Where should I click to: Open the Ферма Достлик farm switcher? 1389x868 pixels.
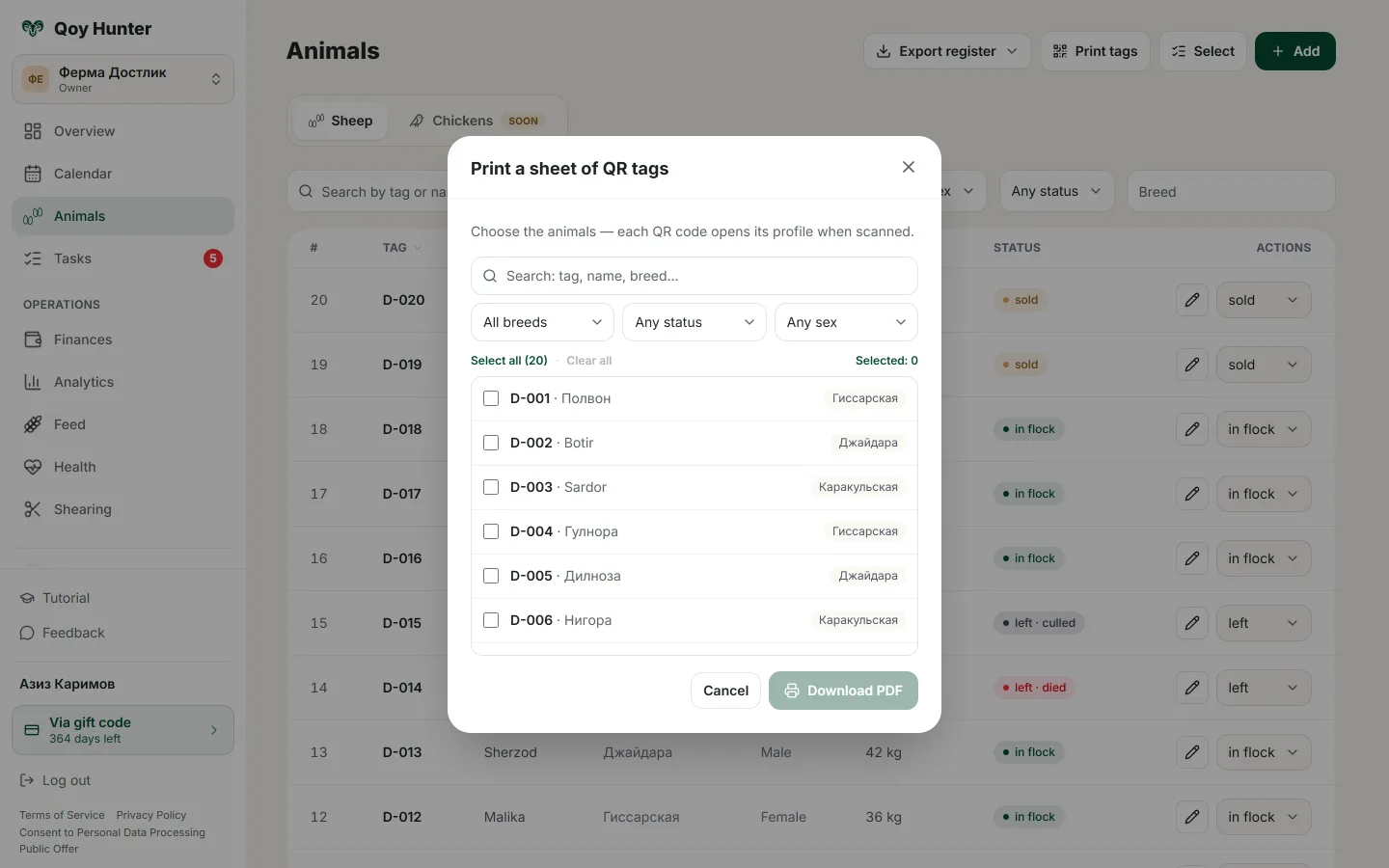[x=123, y=79]
